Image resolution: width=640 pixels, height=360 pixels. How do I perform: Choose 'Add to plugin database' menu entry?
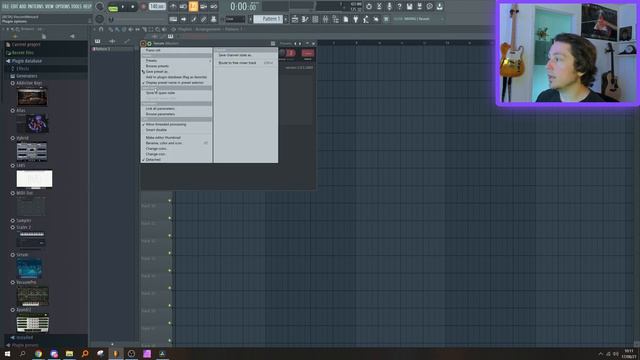point(177,77)
